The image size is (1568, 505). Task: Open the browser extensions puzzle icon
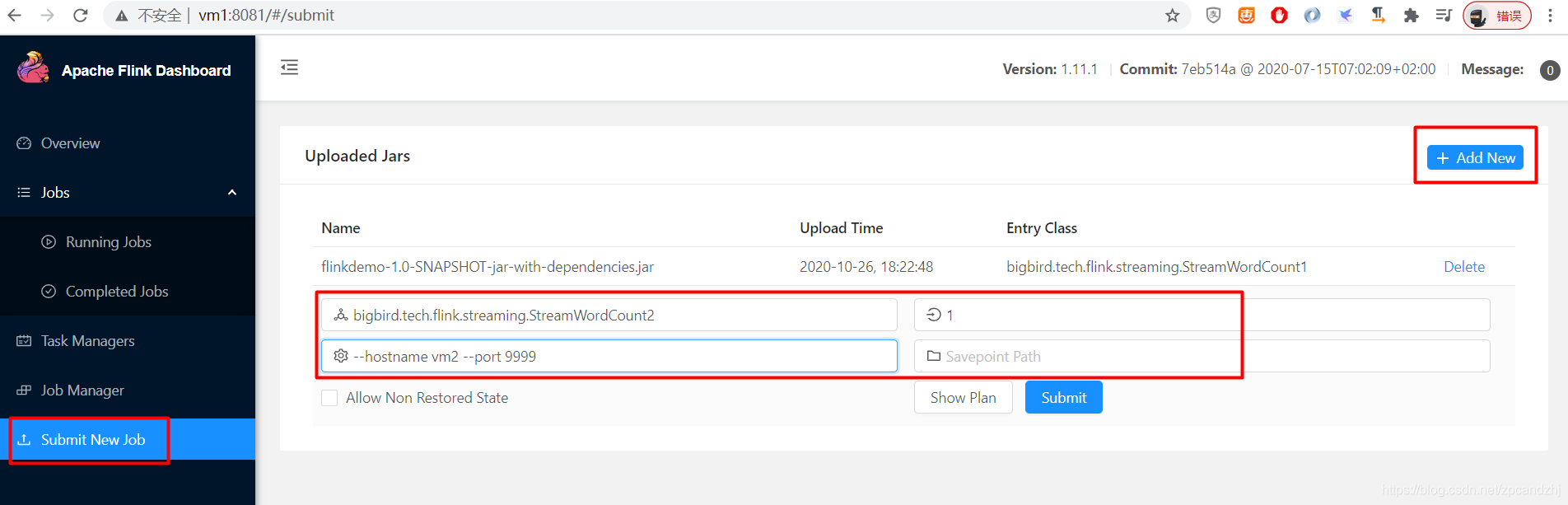pyautogui.click(x=1411, y=16)
